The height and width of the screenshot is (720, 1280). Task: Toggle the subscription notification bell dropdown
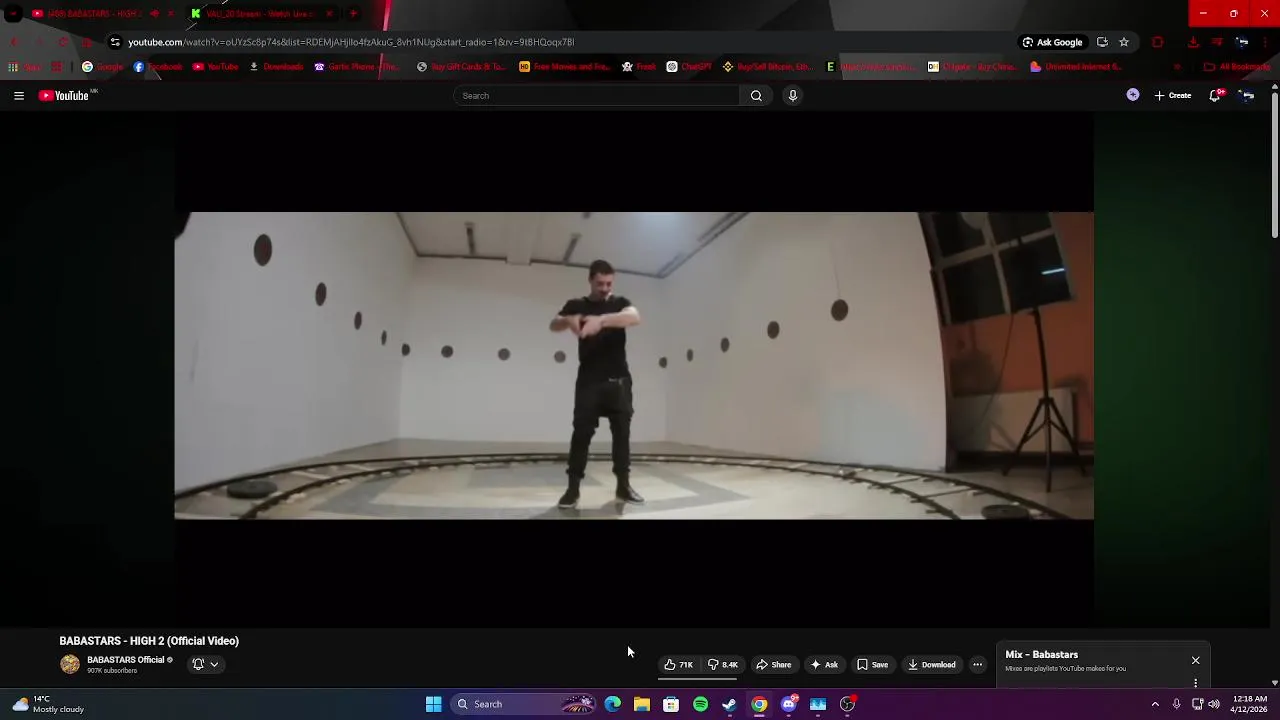tap(205, 664)
